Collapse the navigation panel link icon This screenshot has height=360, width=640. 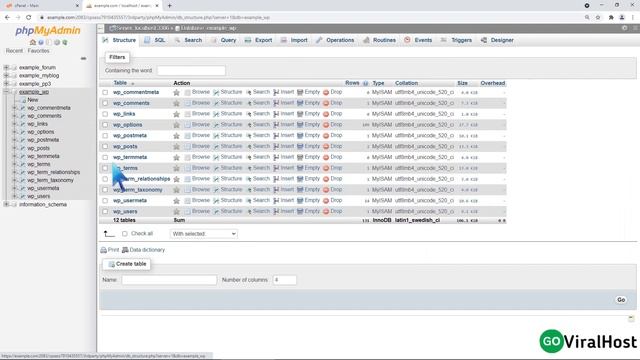pos(83,58)
